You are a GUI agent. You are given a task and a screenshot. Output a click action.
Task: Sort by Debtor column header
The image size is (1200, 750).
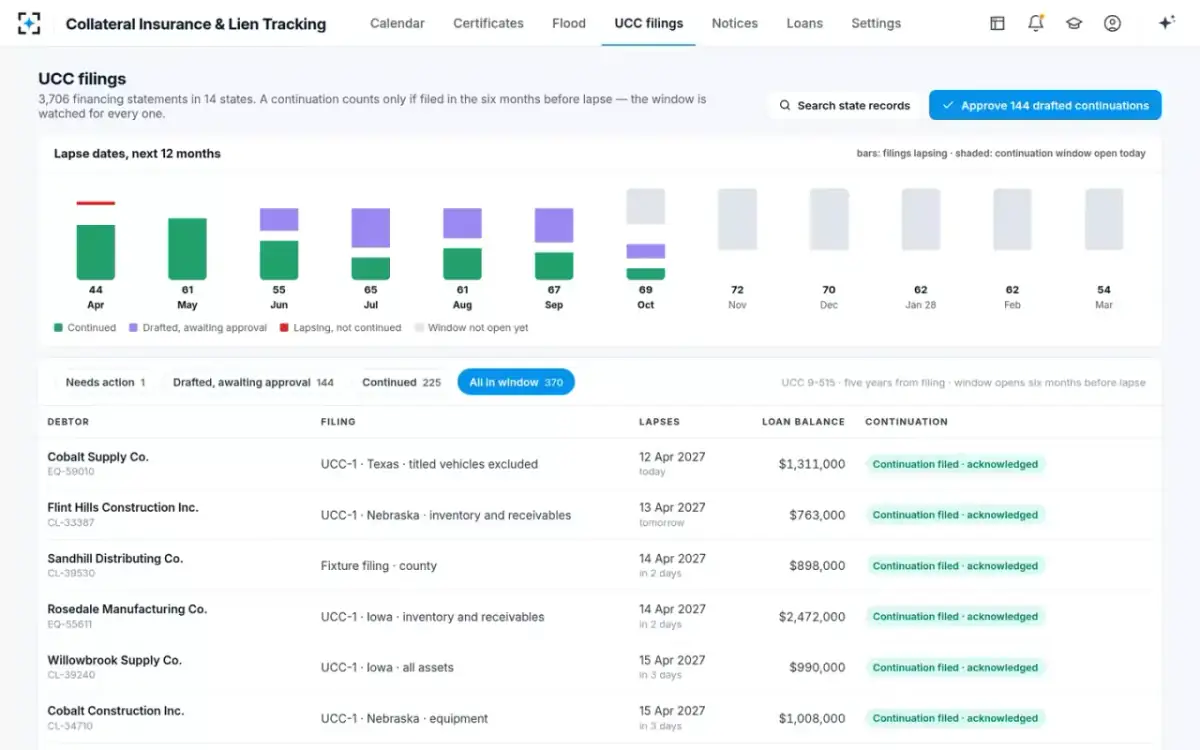(68, 422)
